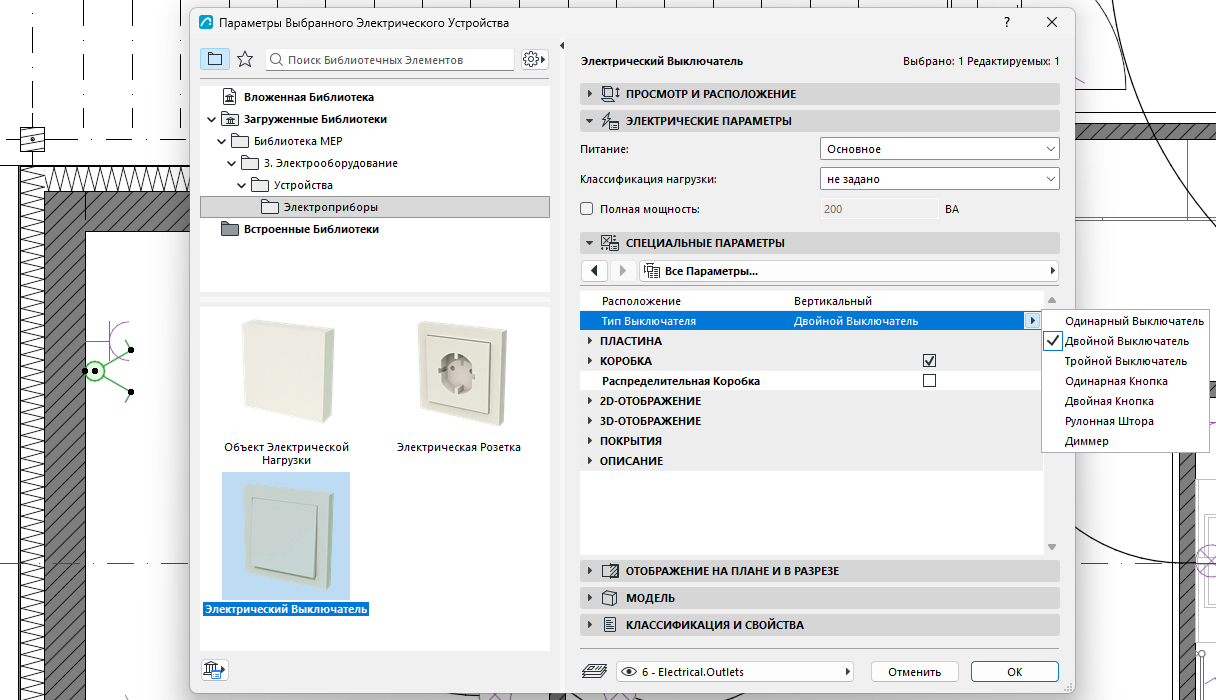
Task: Pick Одинарная Кнопка from the list
Action: point(1127,381)
